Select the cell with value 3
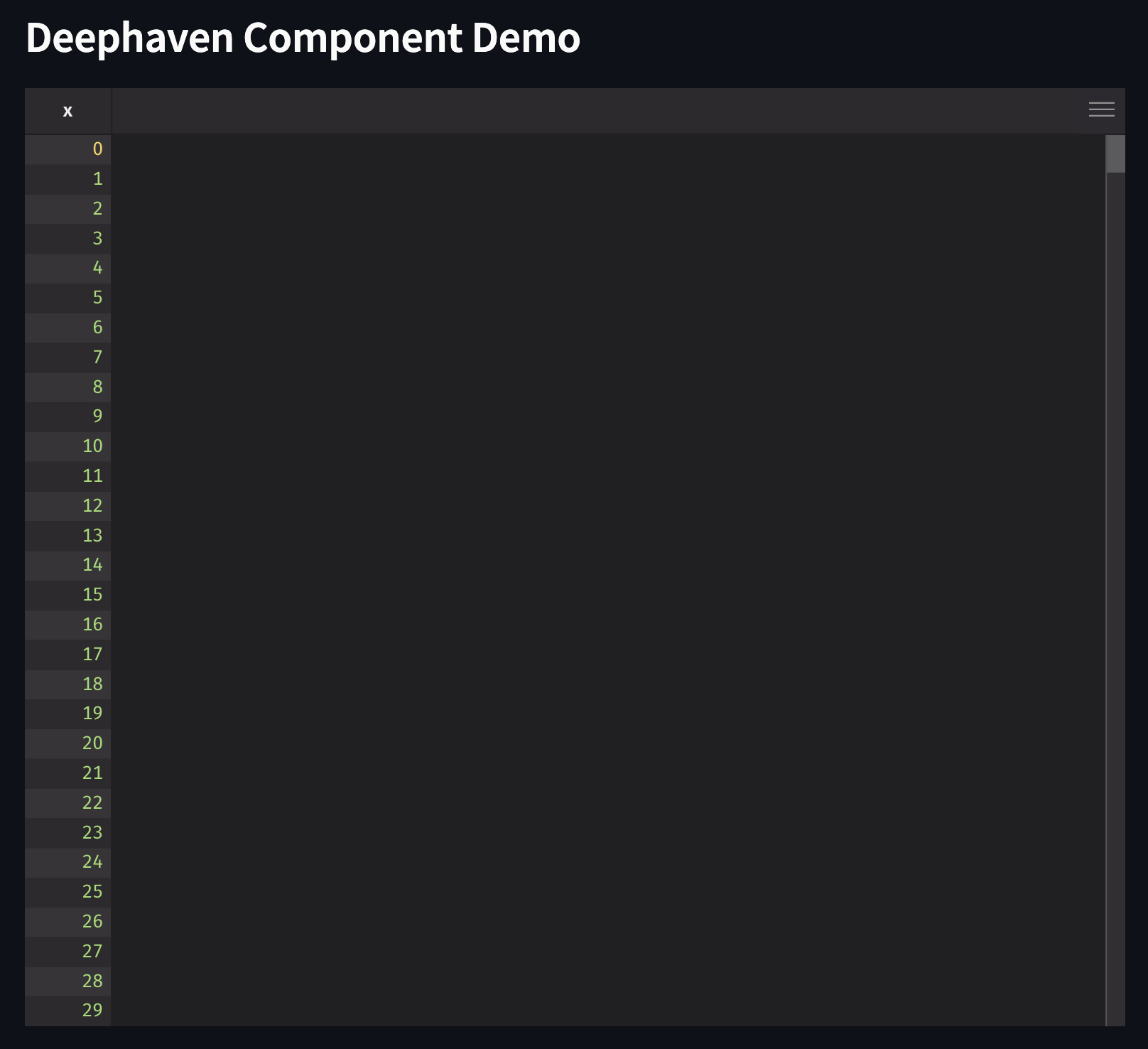Viewport: 1148px width, 1049px height. 68,238
